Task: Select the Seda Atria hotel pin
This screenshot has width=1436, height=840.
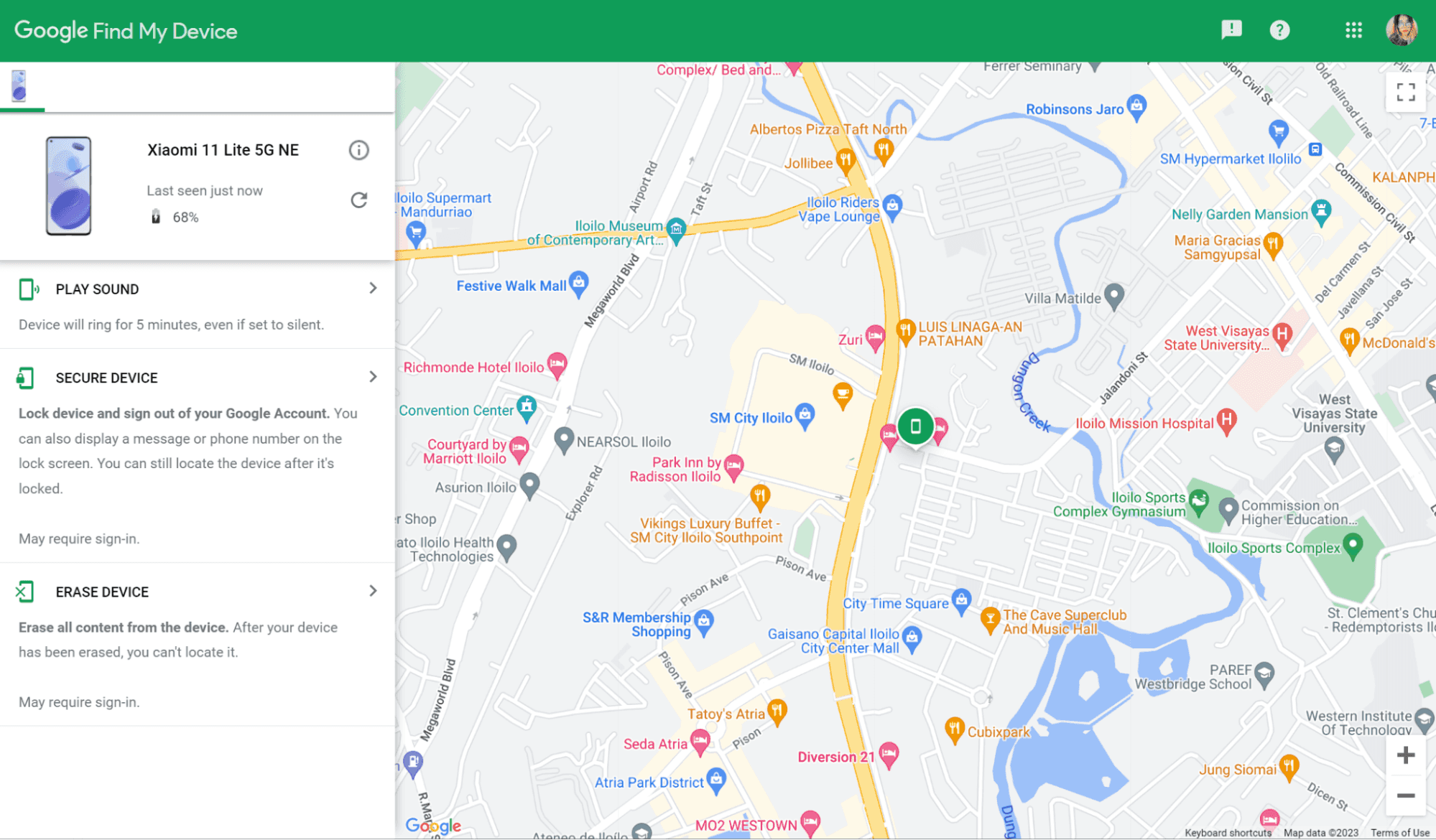Action: pos(700,741)
